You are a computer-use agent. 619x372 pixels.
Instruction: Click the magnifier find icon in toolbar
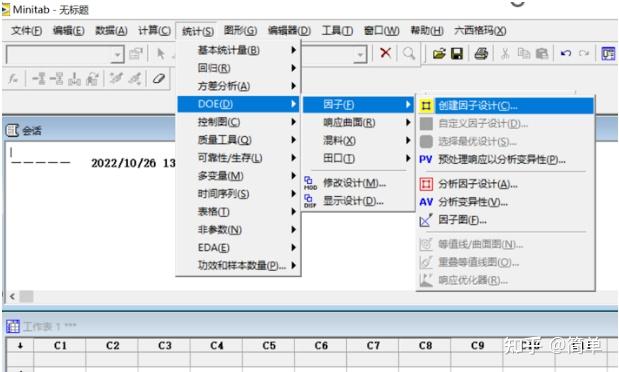(409, 53)
